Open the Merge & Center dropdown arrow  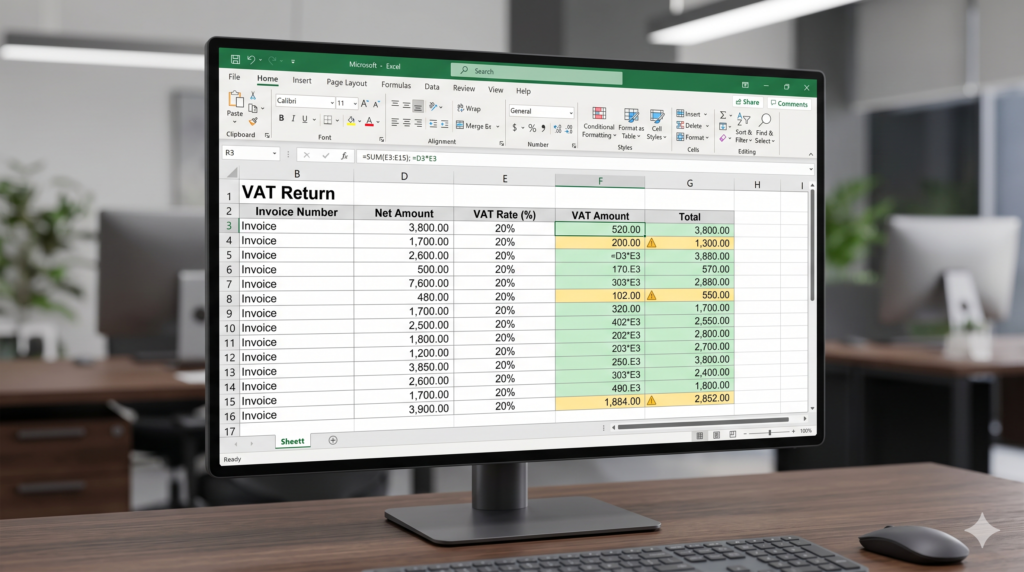[498, 127]
